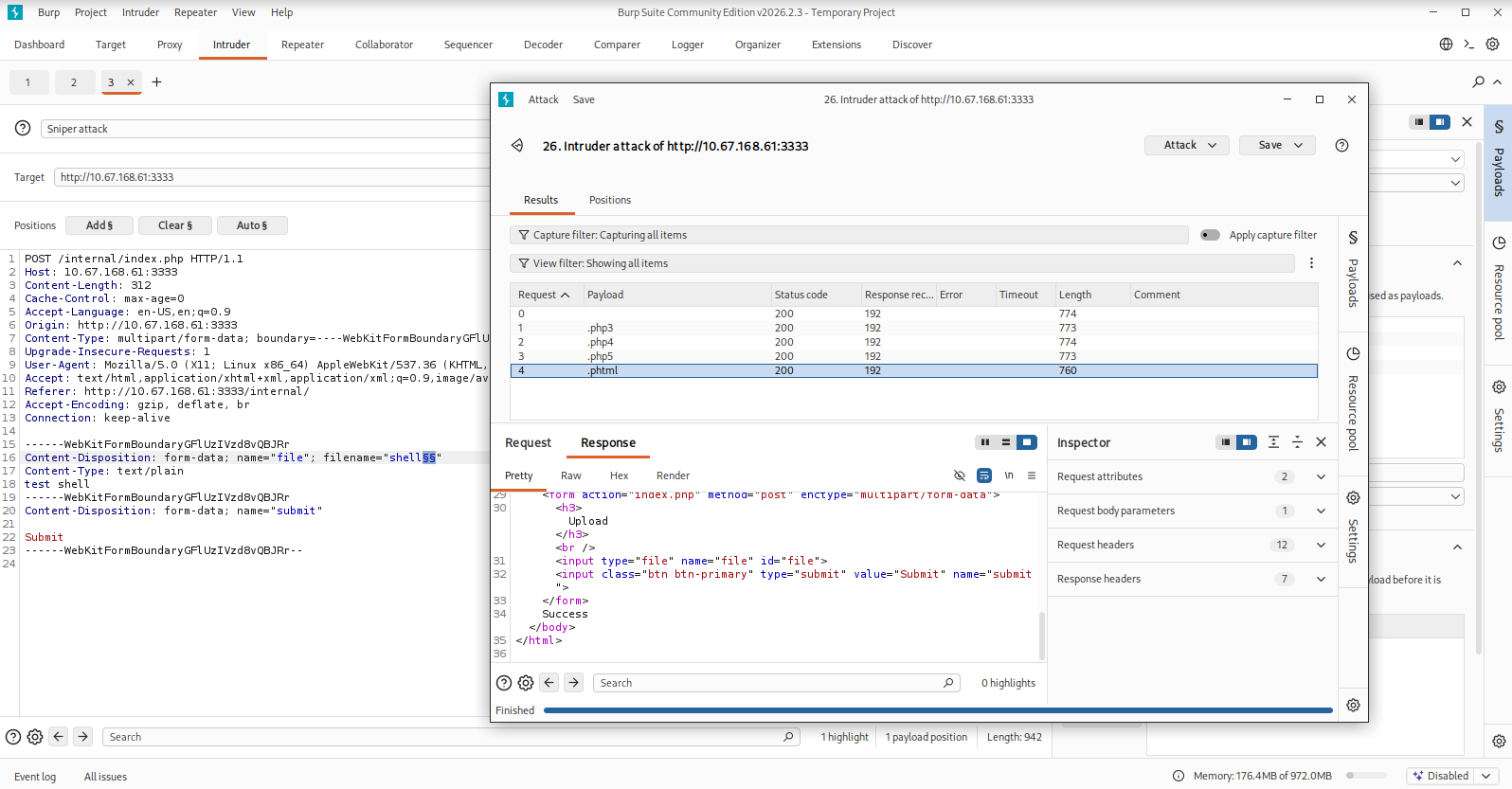1512x789 pixels.
Task: Open the Resource pool side tab in attack window
Action: 1353,400
